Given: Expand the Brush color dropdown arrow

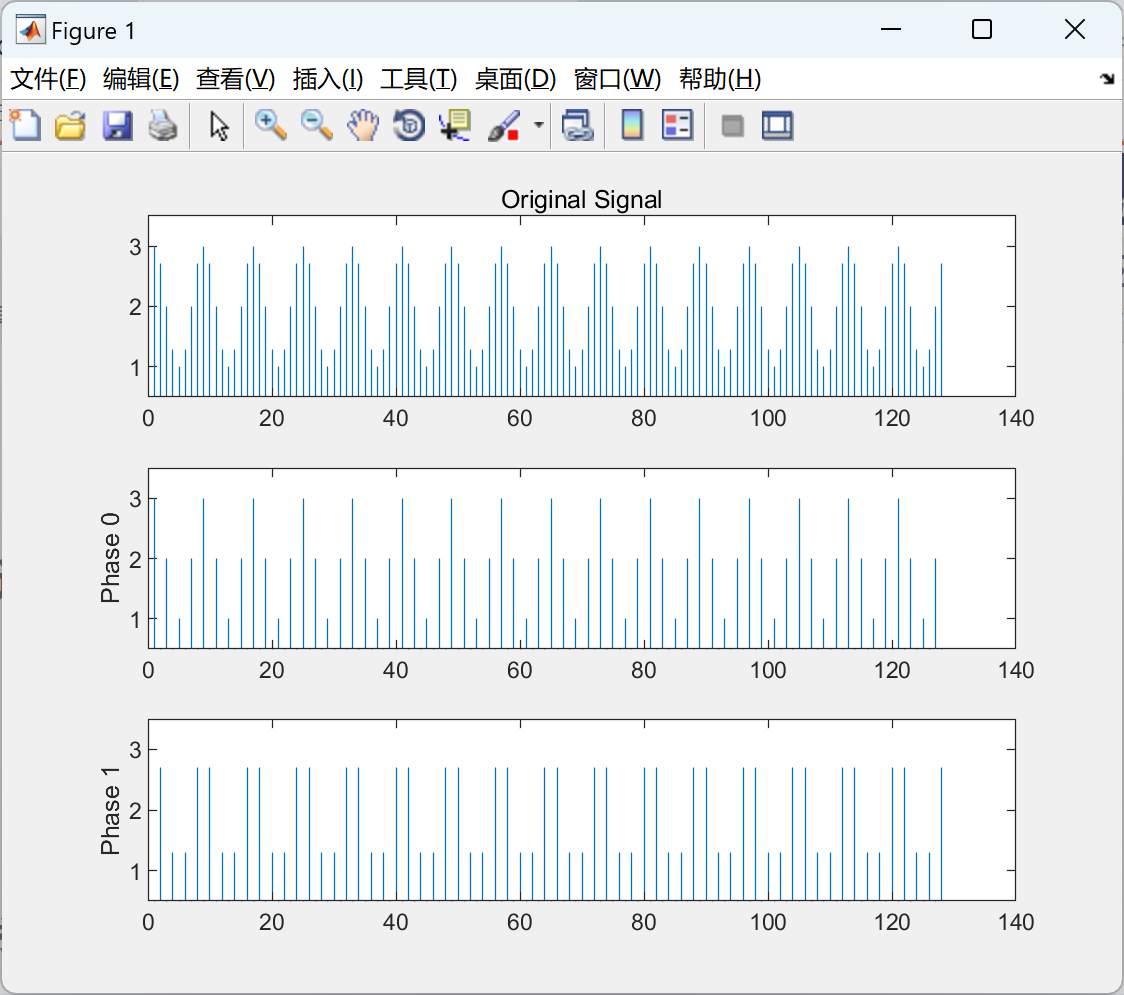Looking at the screenshot, I should pyautogui.click(x=539, y=125).
